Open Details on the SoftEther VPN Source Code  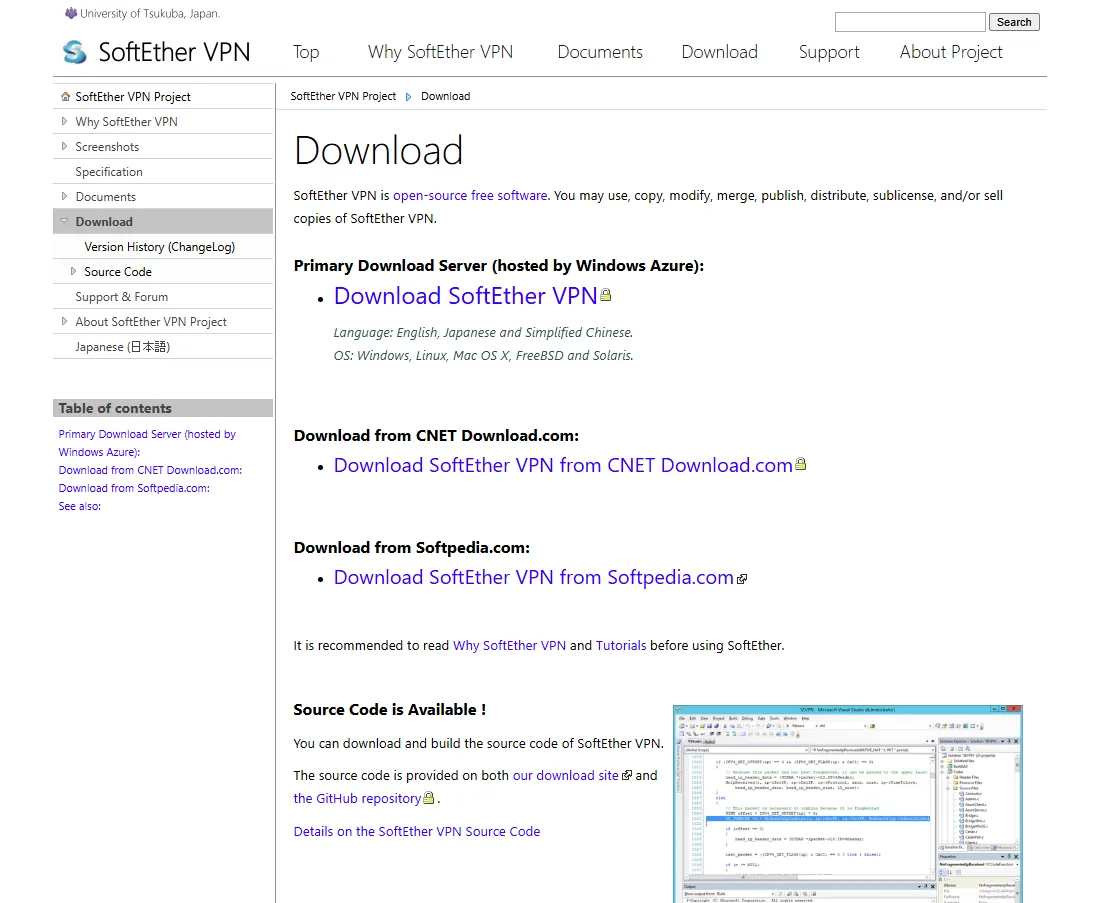416,831
